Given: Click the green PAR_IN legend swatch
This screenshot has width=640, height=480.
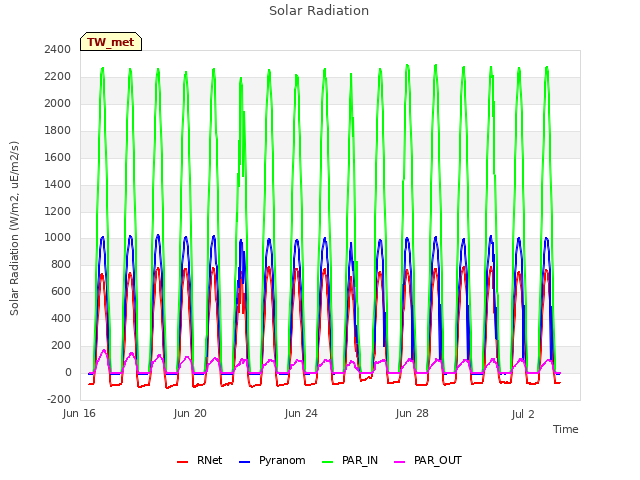Looking at the screenshot, I should coord(328,462).
